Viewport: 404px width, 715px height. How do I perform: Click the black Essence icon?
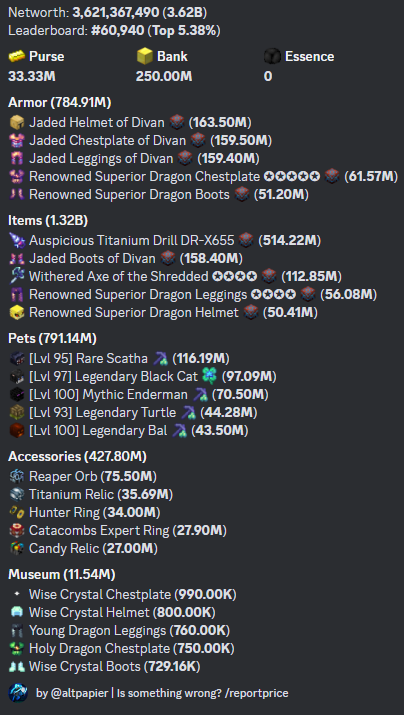pyautogui.click(x=272, y=57)
